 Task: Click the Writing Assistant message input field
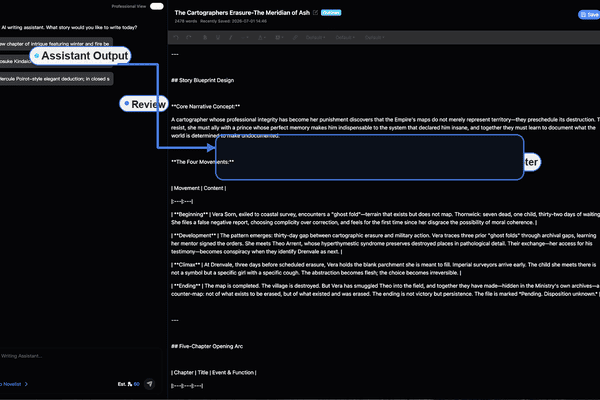pyautogui.click(x=80, y=356)
